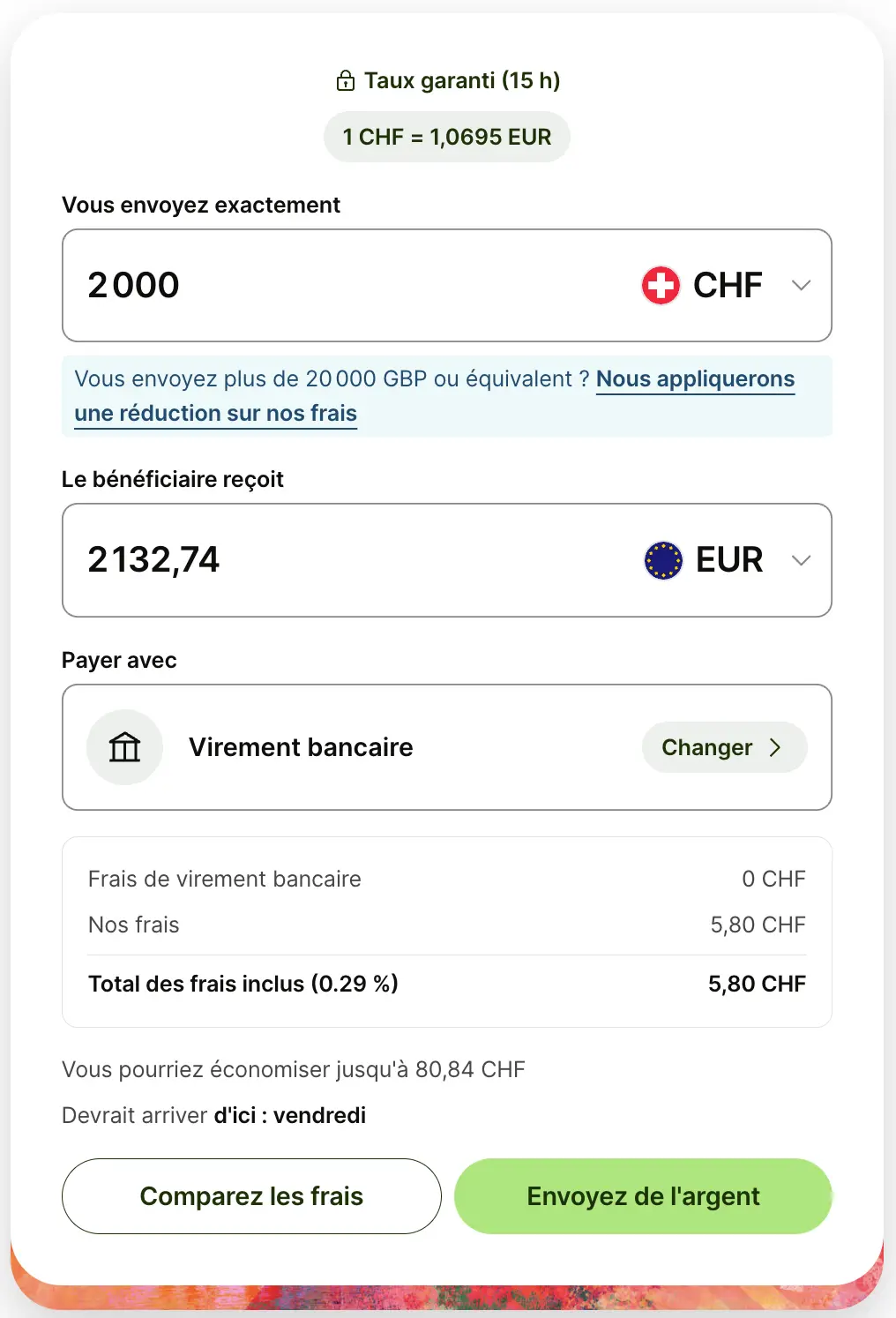Click the 1 CHF = 1,0695 EUR rate pill
The height and width of the screenshot is (1318, 896).
click(447, 137)
